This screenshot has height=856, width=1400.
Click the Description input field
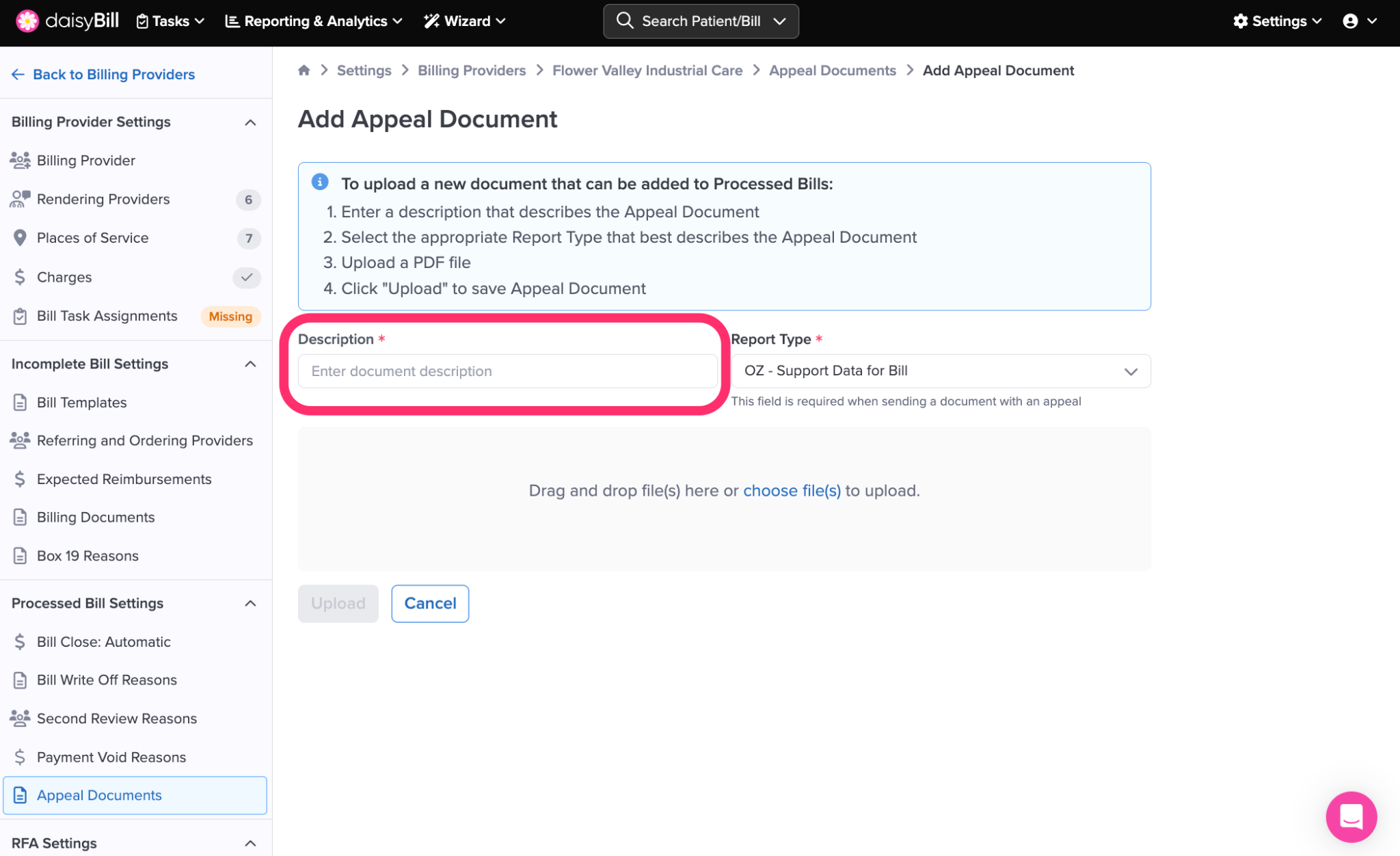[507, 371]
